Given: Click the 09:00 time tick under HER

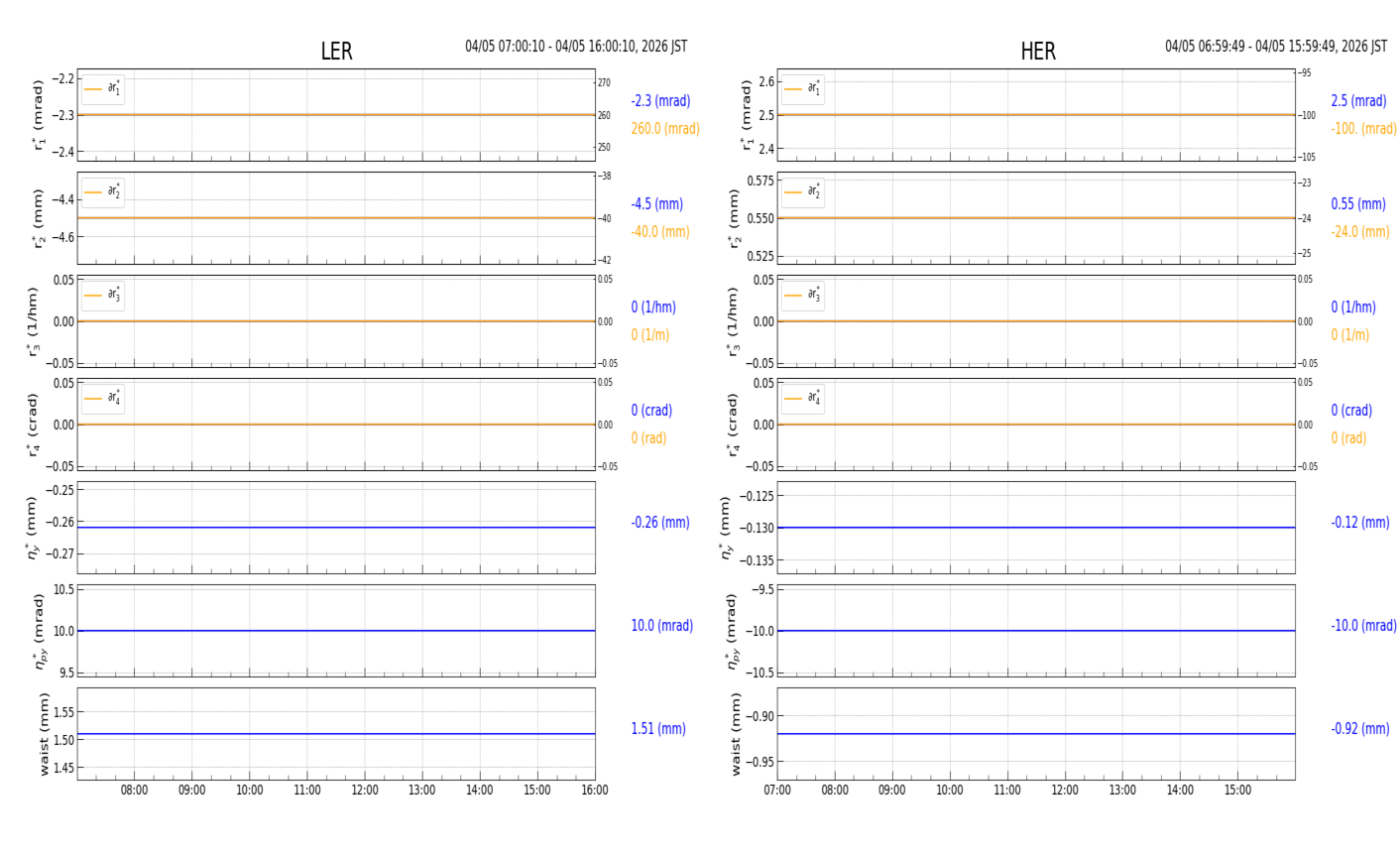Looking at the screenshot, I should (892, 791).
